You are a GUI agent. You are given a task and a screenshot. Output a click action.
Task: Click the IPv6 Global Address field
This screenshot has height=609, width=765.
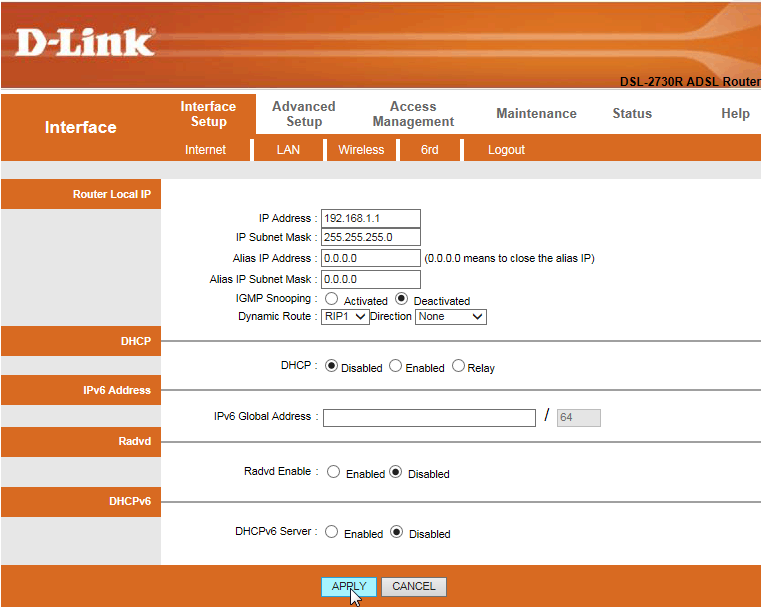(429, 418)
